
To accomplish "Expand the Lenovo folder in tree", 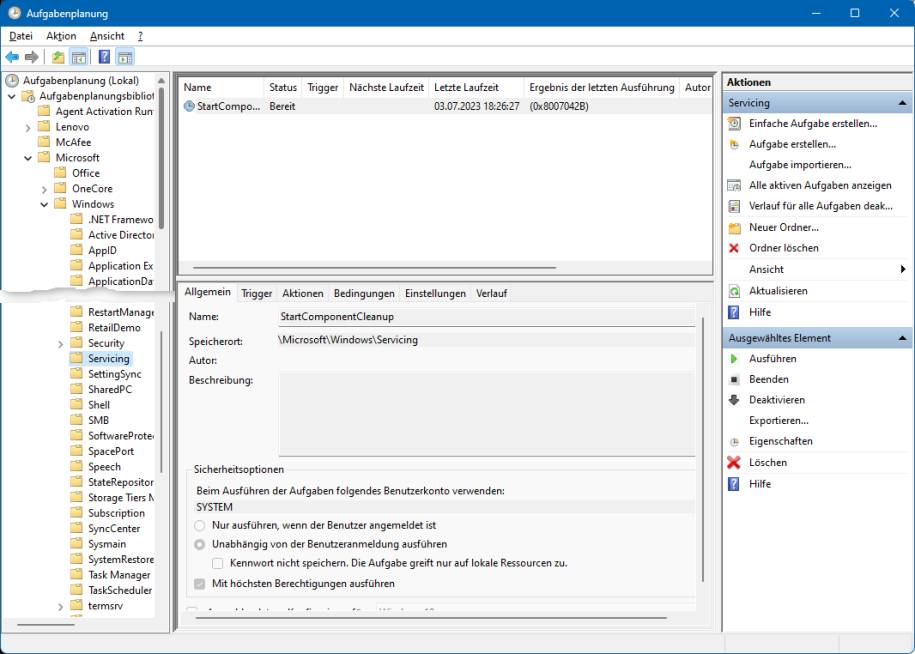I will coord(29,128).
